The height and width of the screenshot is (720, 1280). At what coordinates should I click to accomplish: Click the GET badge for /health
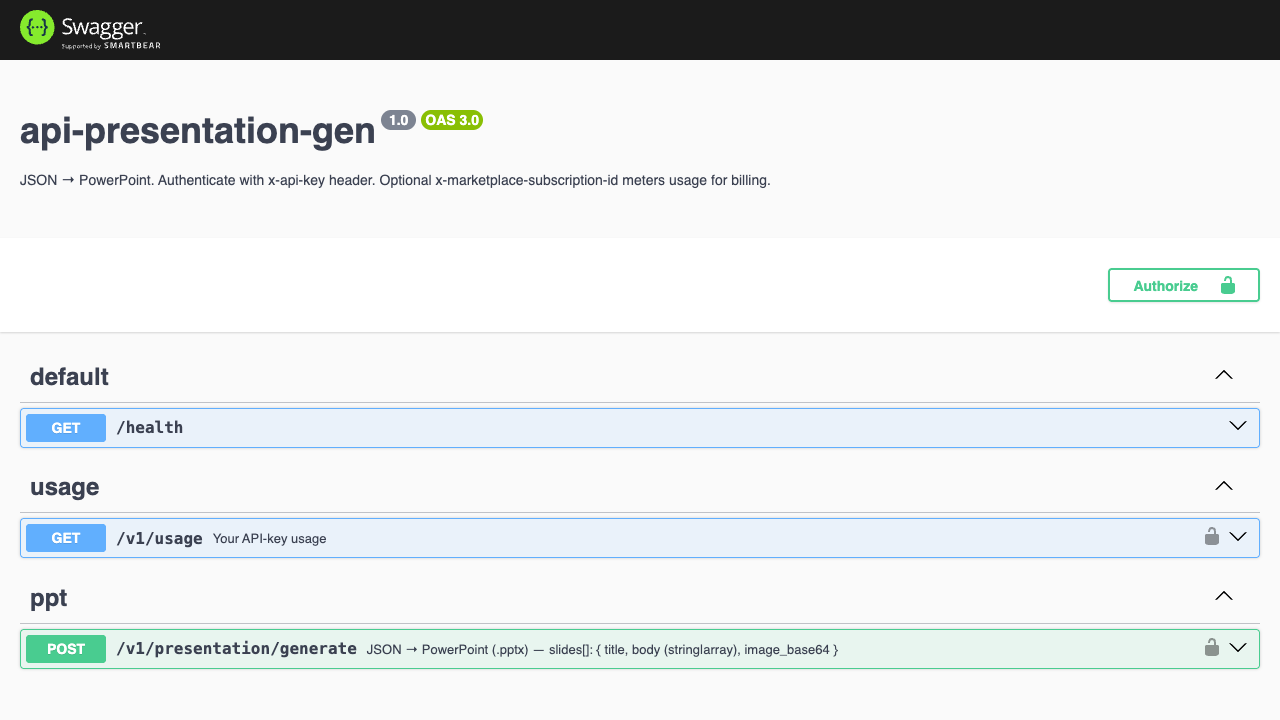pyautogui.click(x=66, y=428)
